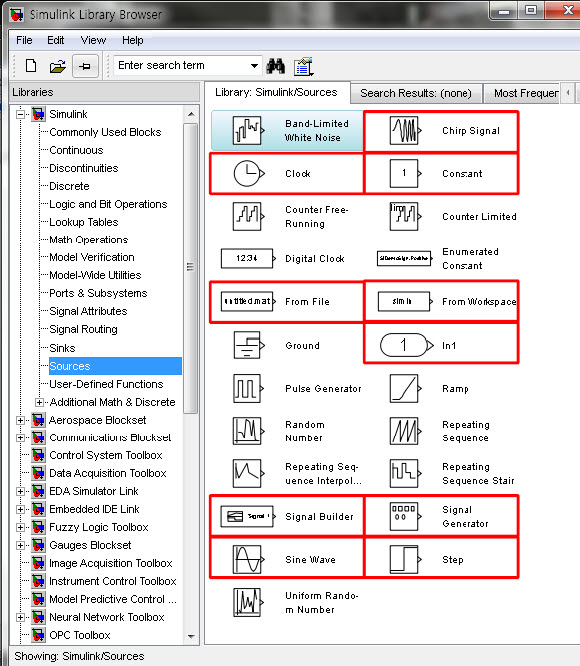580x666 pixels.
Task: Select the Continuous library
Action: tap(76, 150)
